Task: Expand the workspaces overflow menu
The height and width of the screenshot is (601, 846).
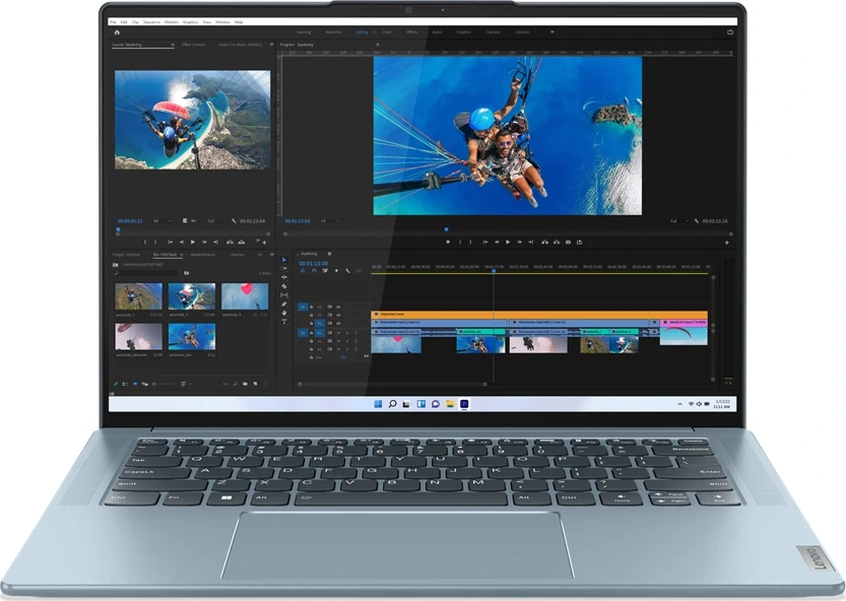Action: pos(551,32)
